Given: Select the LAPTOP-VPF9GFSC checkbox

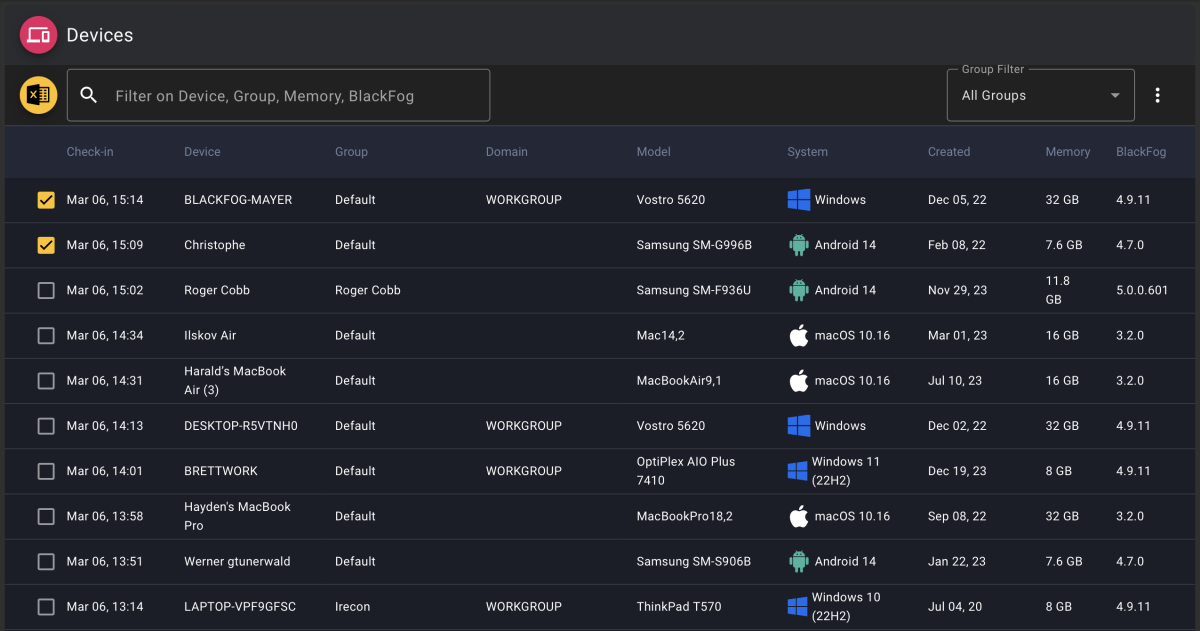Looking at the screenshot, I should 46,606.
